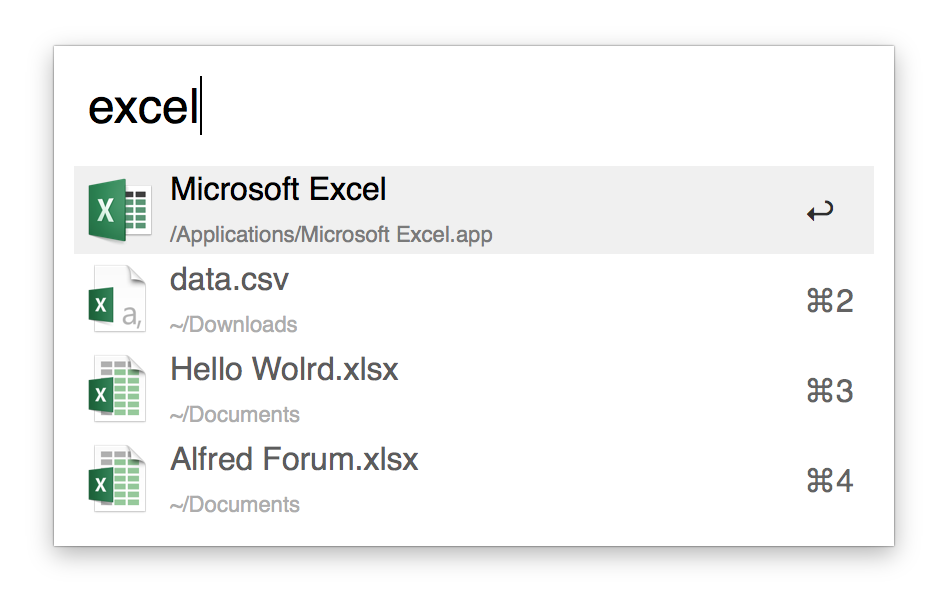Click the ~/Downloads path under data.csv
948x608 pixels.
click(233, 325)
